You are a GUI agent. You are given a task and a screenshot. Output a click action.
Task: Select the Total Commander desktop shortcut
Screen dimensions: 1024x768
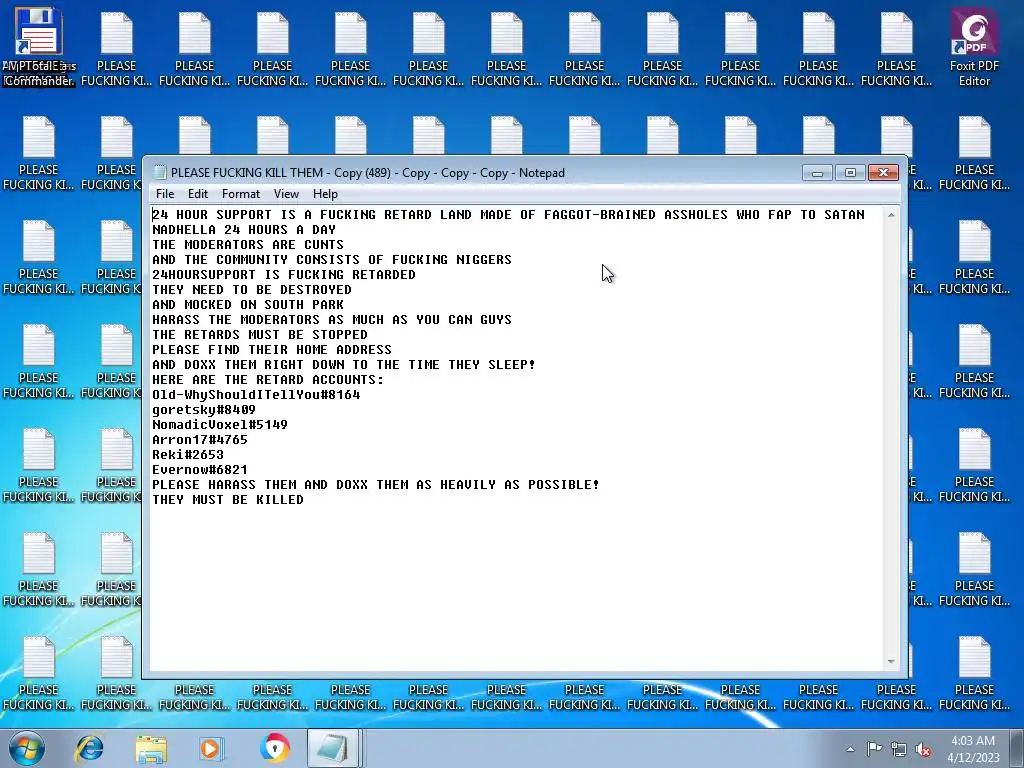(39, 48)
